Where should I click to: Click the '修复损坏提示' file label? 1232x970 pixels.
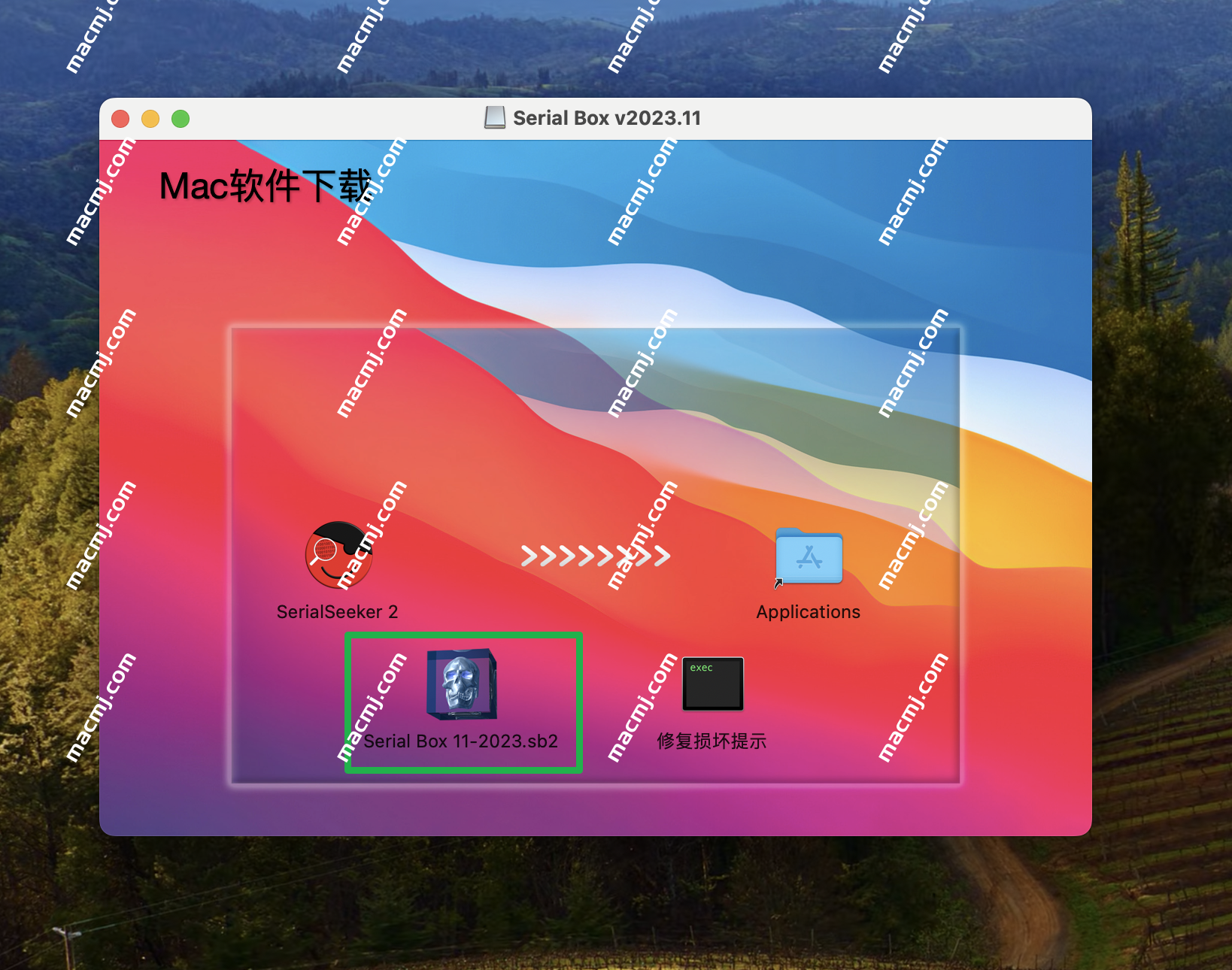pos(712,741)
